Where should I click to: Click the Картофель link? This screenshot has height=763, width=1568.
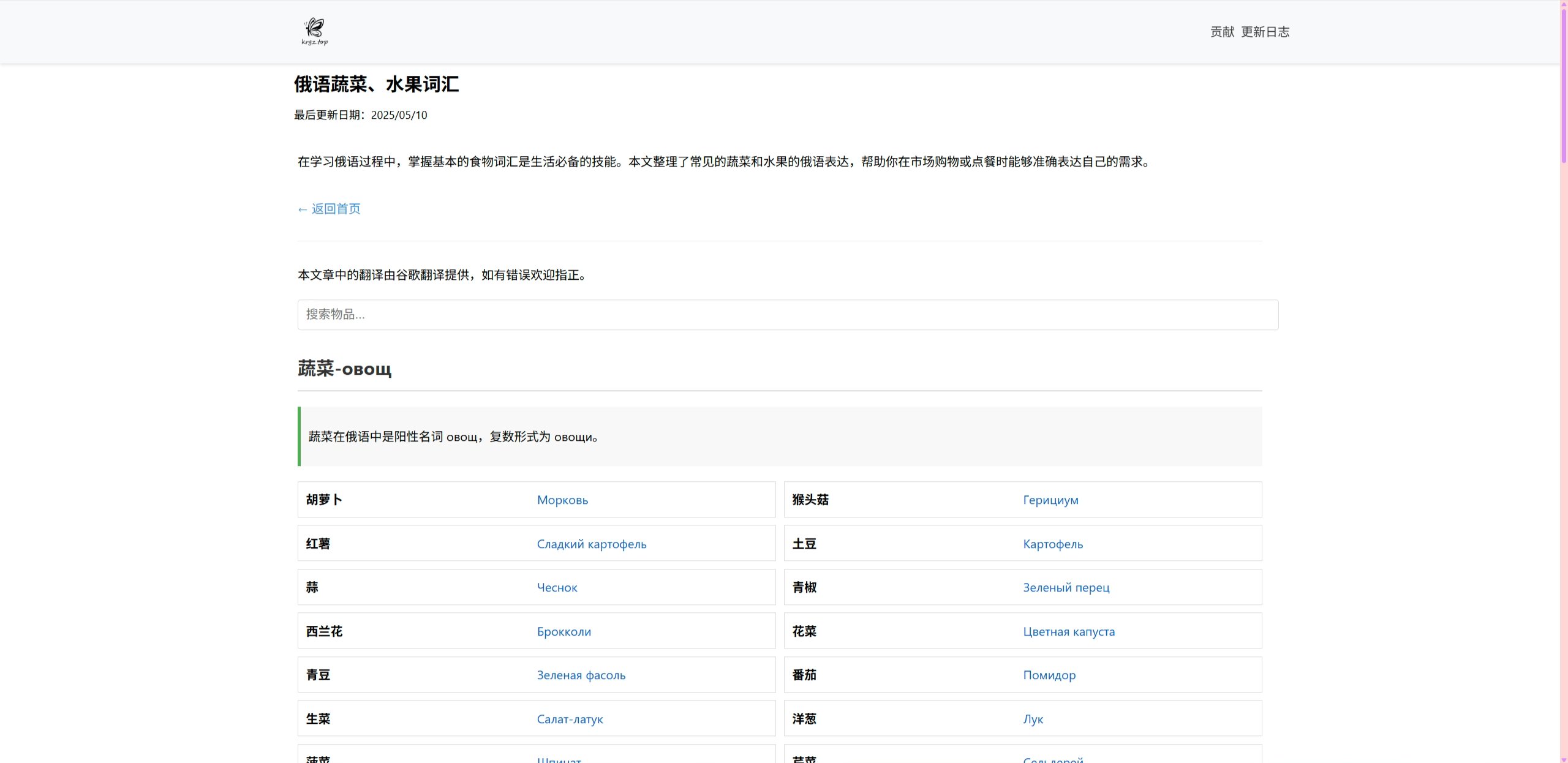click(1052, 544)
